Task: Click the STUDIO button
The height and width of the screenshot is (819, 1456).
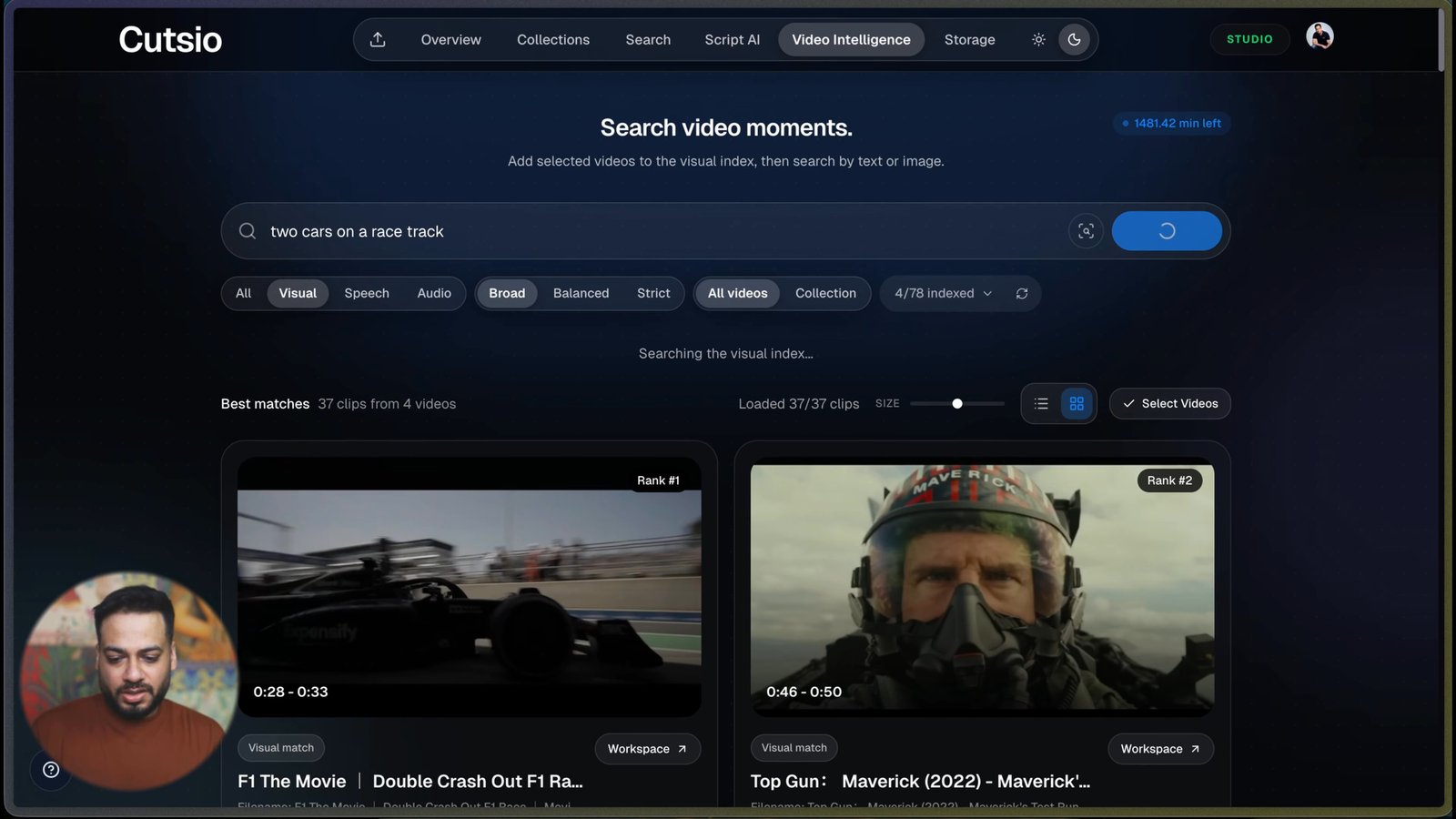Action: pos(1249,39)
